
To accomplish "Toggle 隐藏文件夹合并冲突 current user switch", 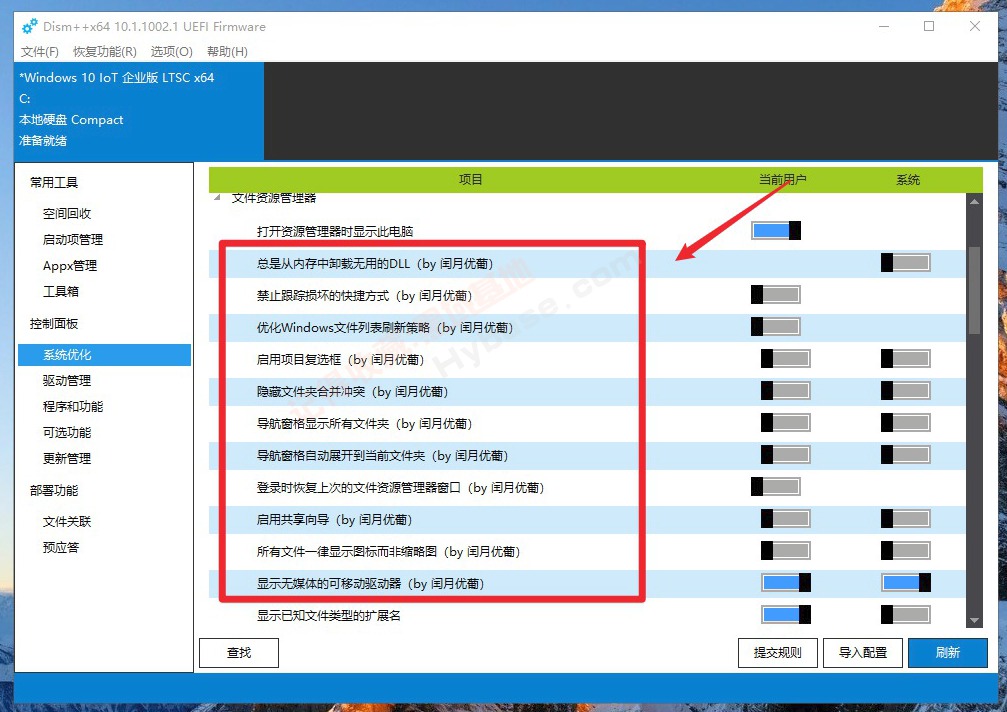I will [x=785, y=390].
